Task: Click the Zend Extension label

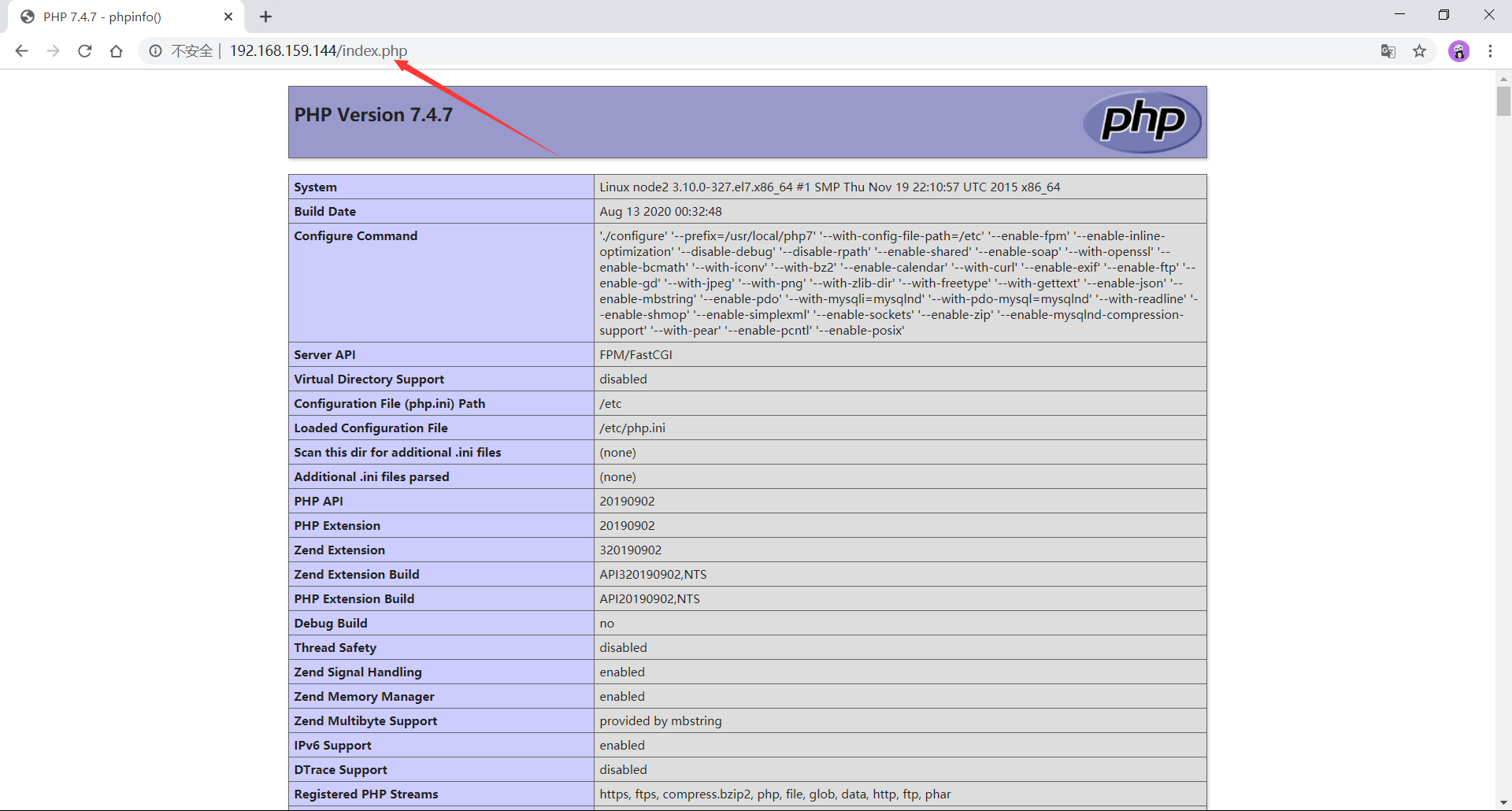Action: (339, 550)
